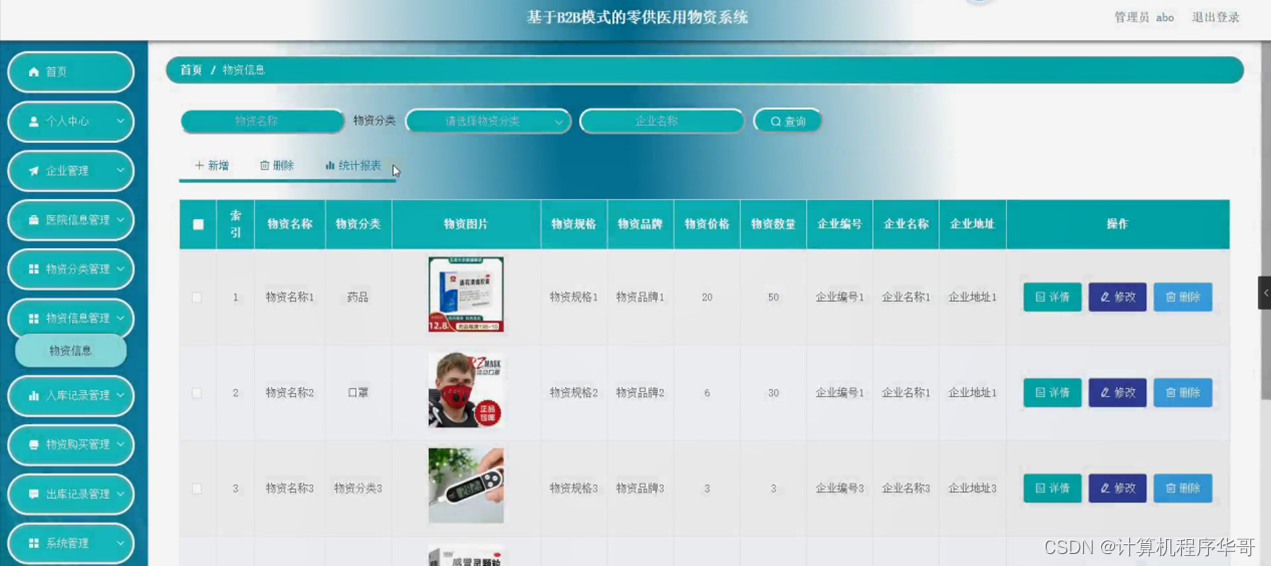The image size is (1271, 566).
Task: Click 详情 button for 物资名称1 row
Action: click(1052, 297)
